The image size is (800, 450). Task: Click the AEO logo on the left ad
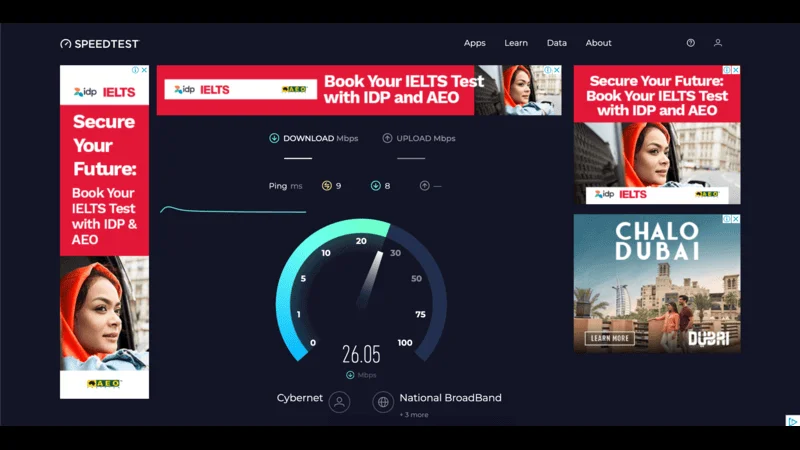pyautogui.click(x=104, y=383)
